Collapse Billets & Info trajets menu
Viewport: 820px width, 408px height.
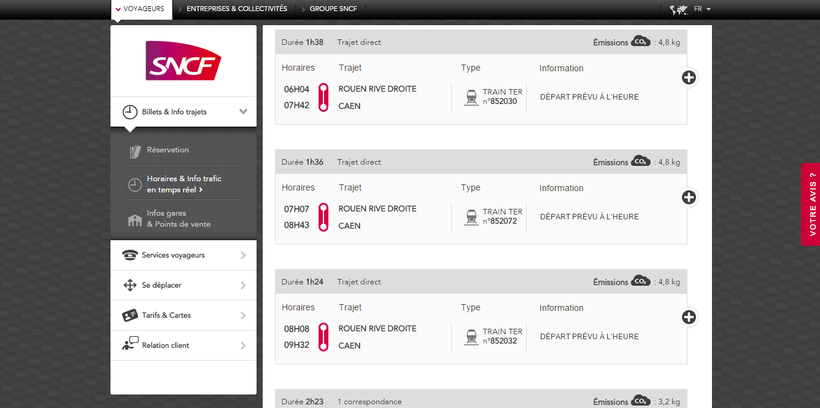[243, 112]
